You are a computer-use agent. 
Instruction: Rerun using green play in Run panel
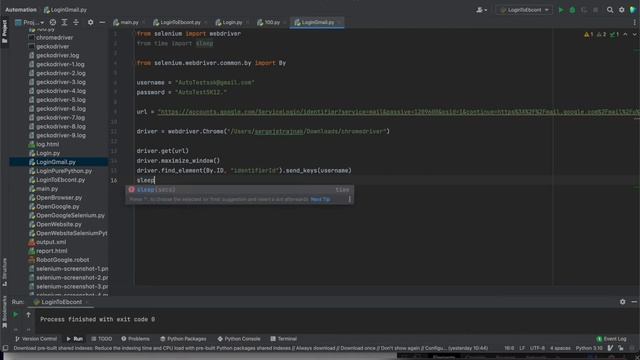tap(15, 315)
